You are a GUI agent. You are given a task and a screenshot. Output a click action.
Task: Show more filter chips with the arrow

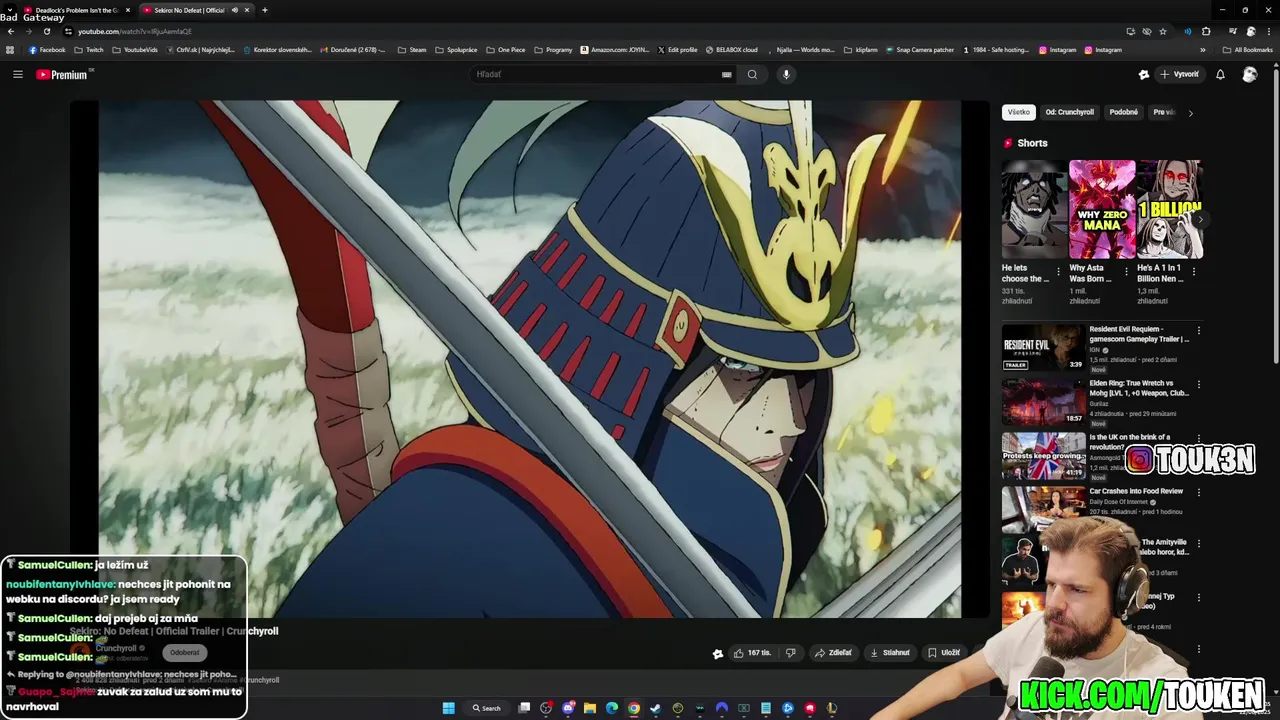click(1190, 113)
